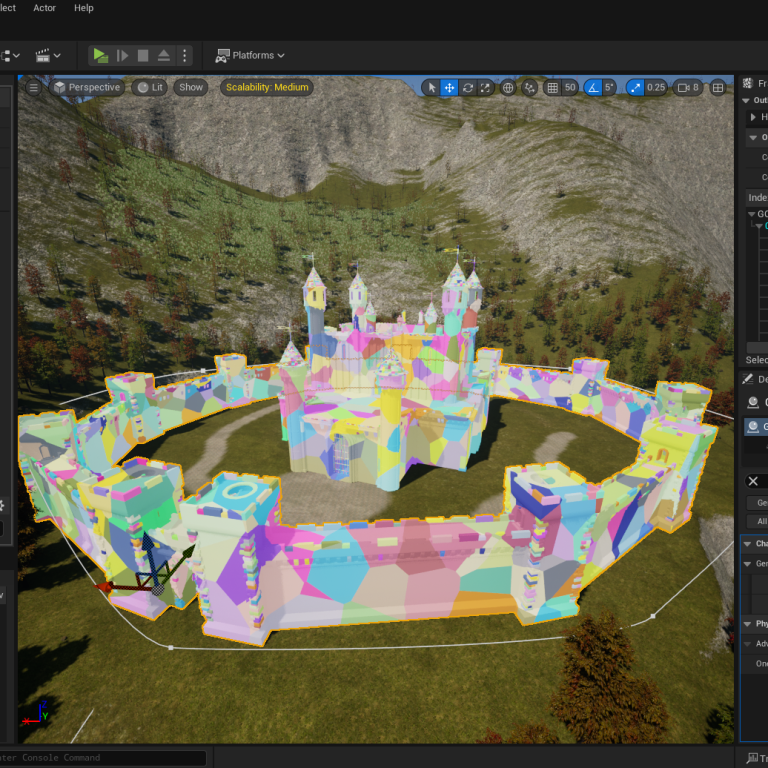Change the Lit view mode
The width and height of the screenshot is (768, 768).
[150, 88]
